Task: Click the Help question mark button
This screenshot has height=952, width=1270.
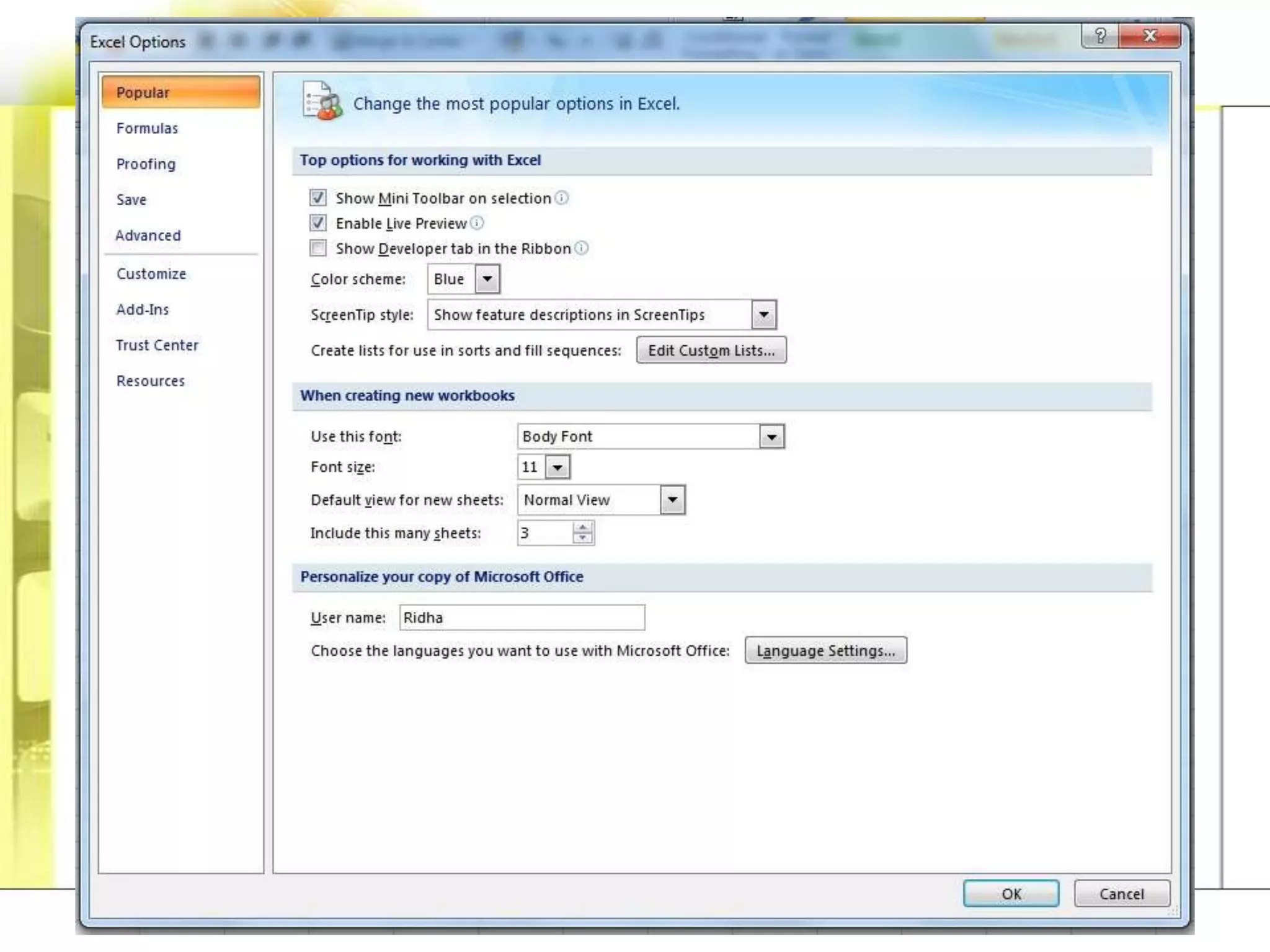Action: 1100,36
